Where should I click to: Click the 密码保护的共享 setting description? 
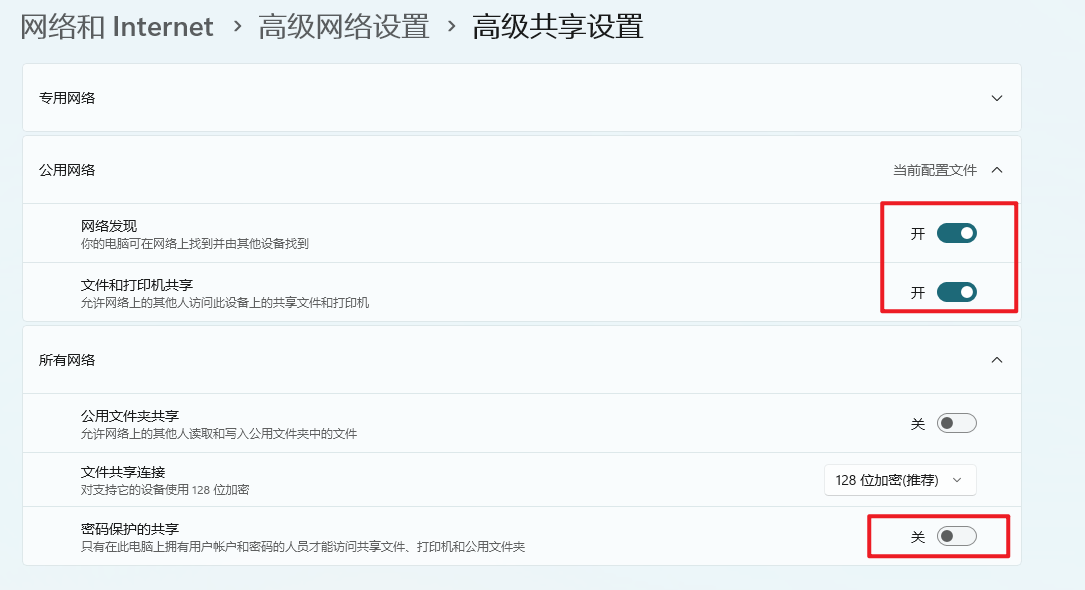[302, 547]
